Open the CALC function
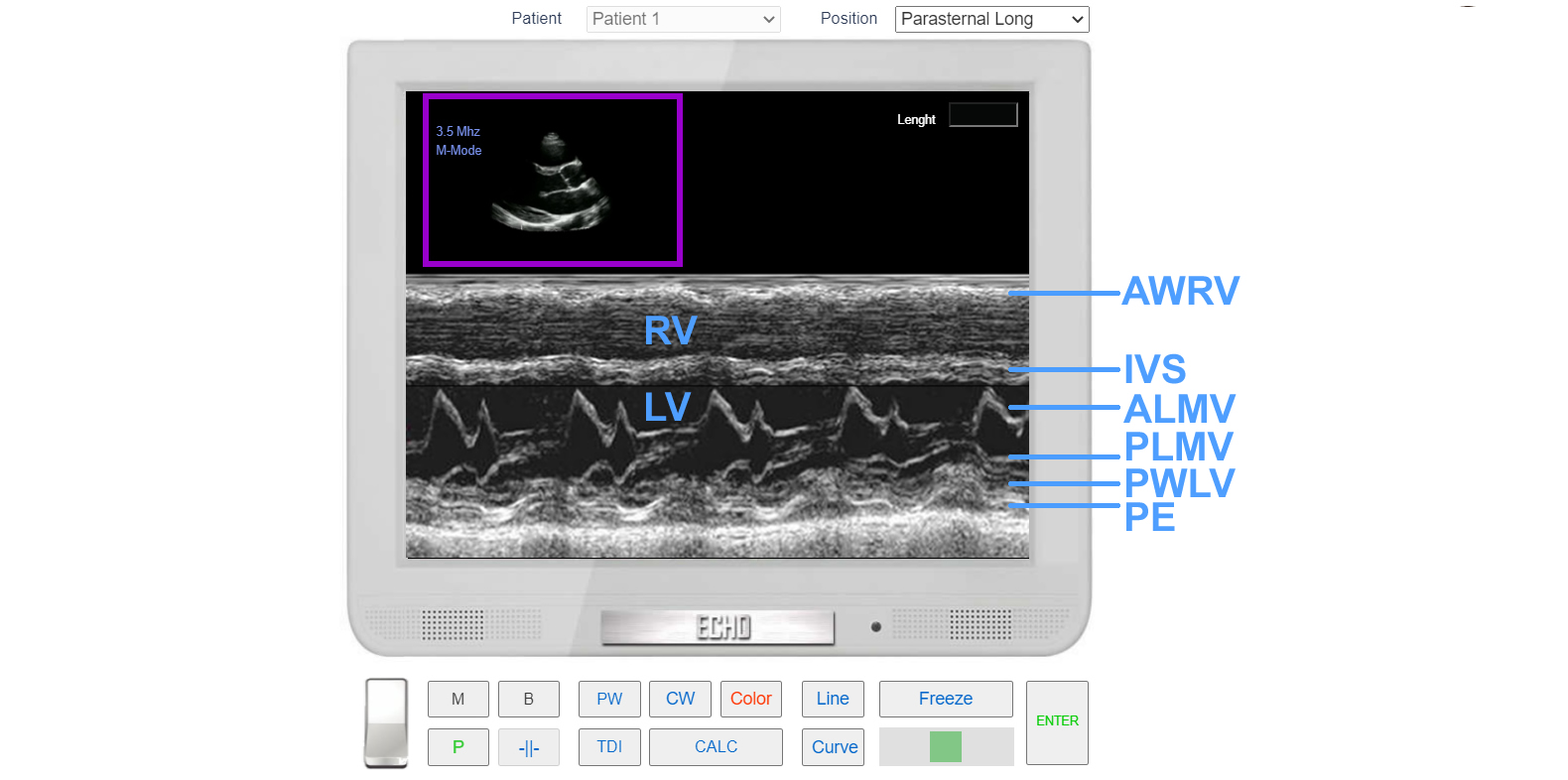The width and height of the screenshot is (1568, 780). (716, 747)
